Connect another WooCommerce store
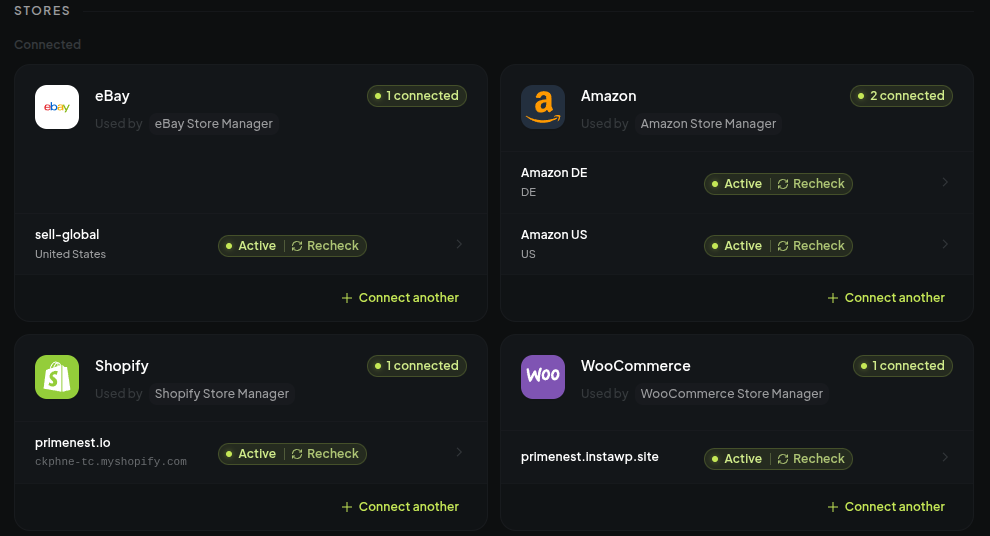Viewport: 990px width, 536px height. click(x=886, y=507)
